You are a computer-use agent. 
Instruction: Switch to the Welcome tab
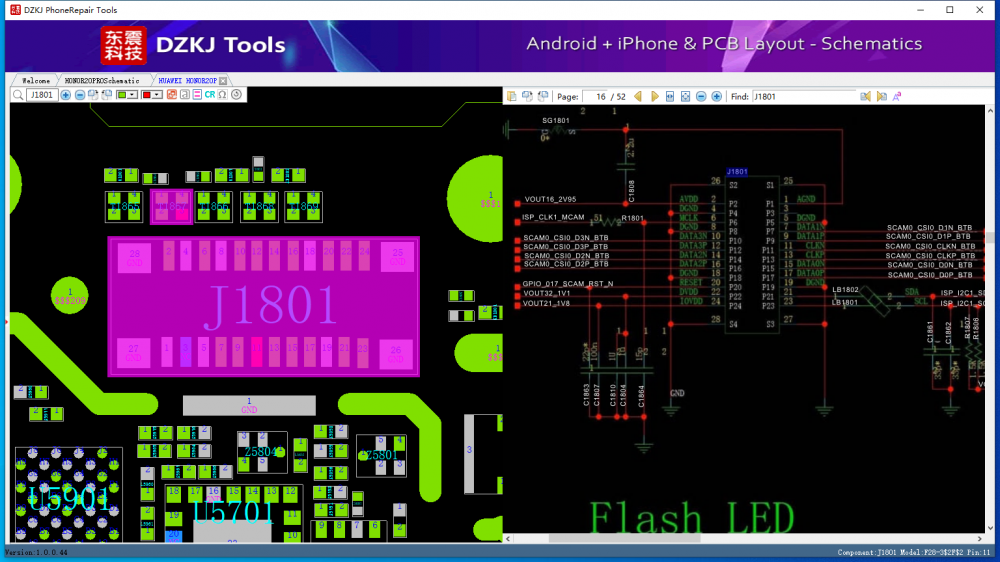tap(35, 80)
